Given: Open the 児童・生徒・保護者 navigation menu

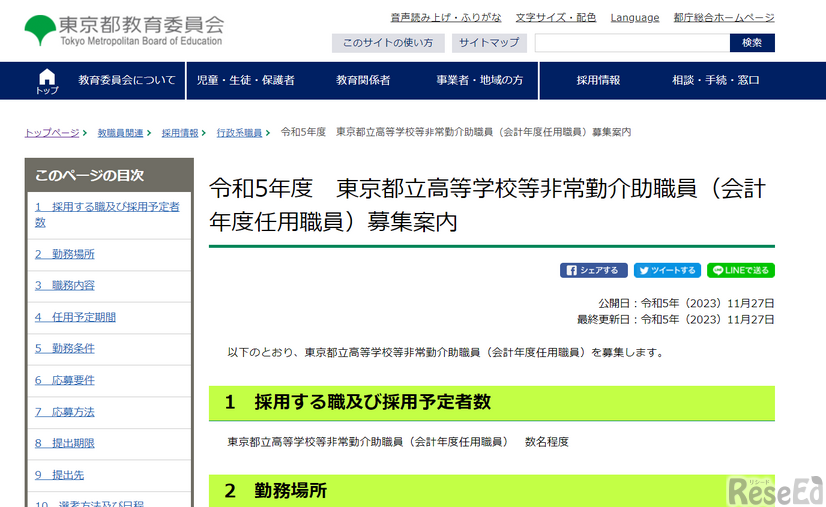Looking at the screenshot, I should point(245,81).
